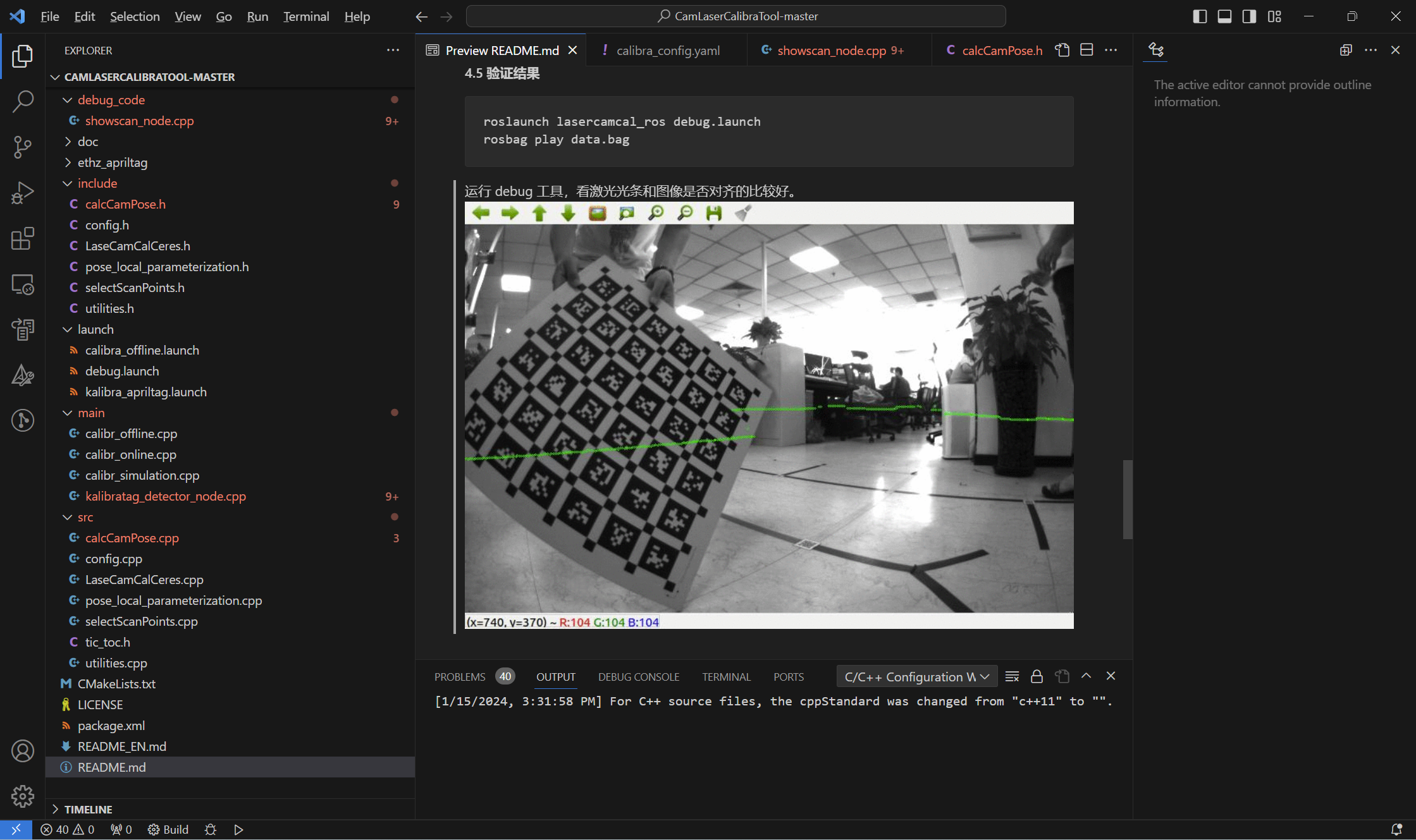This screenshot has height=840, width=1416.
Task: Open Run and Debug view
Action: (23, 193)
